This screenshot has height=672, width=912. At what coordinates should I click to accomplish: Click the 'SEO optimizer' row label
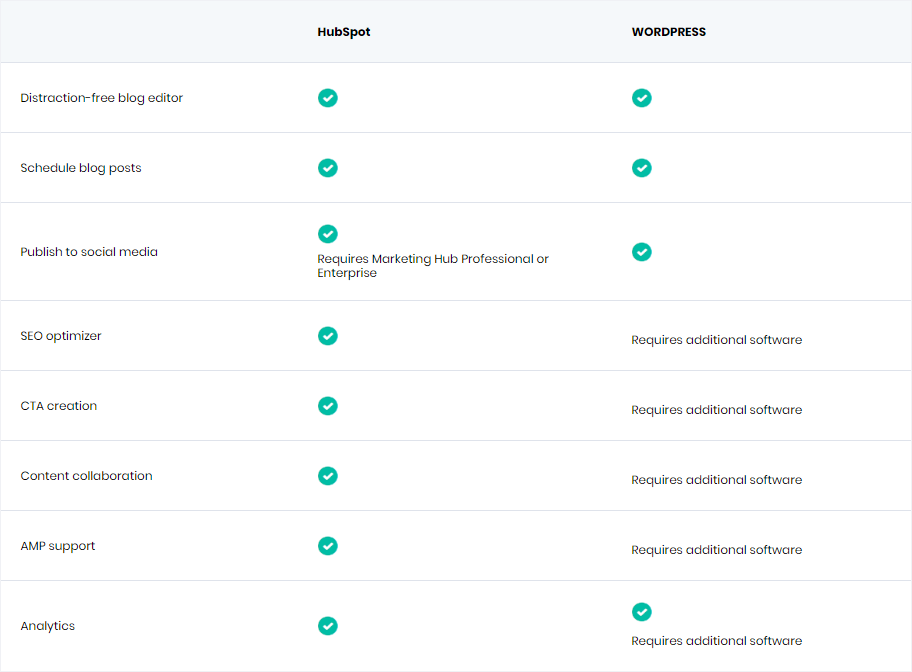tap(61, 336)
